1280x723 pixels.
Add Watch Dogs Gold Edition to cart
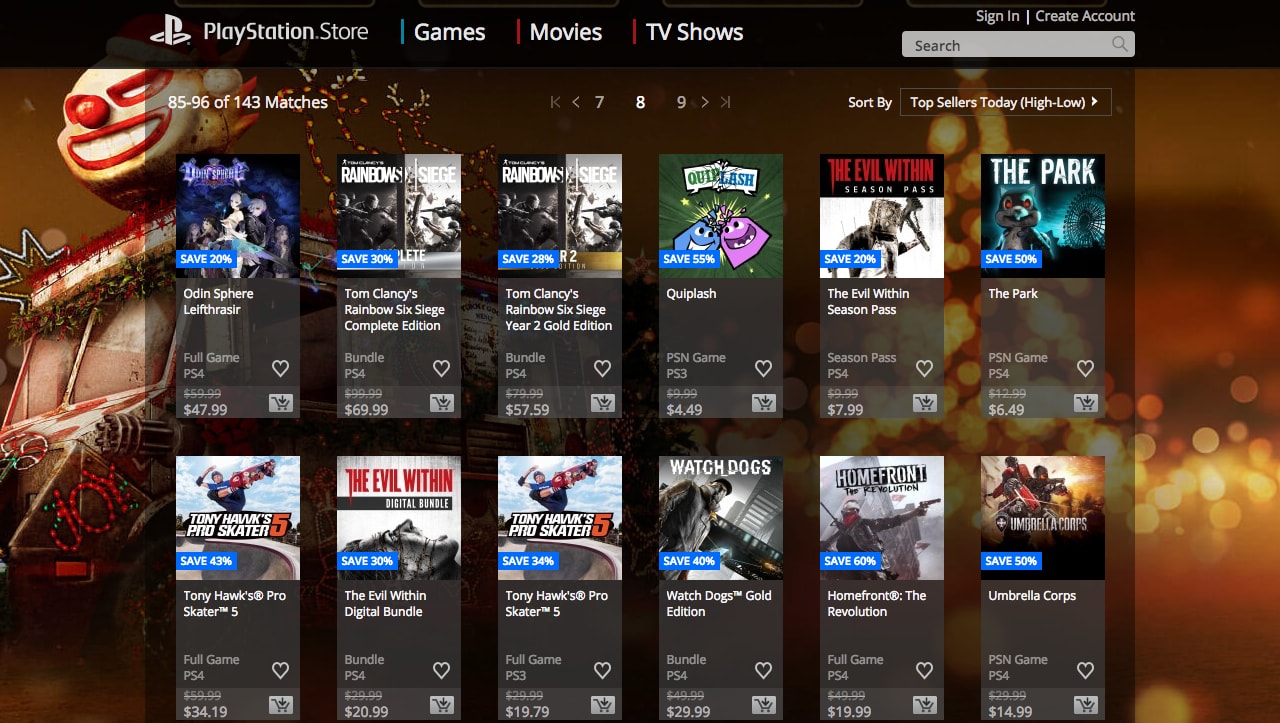(x=764, y=705)
